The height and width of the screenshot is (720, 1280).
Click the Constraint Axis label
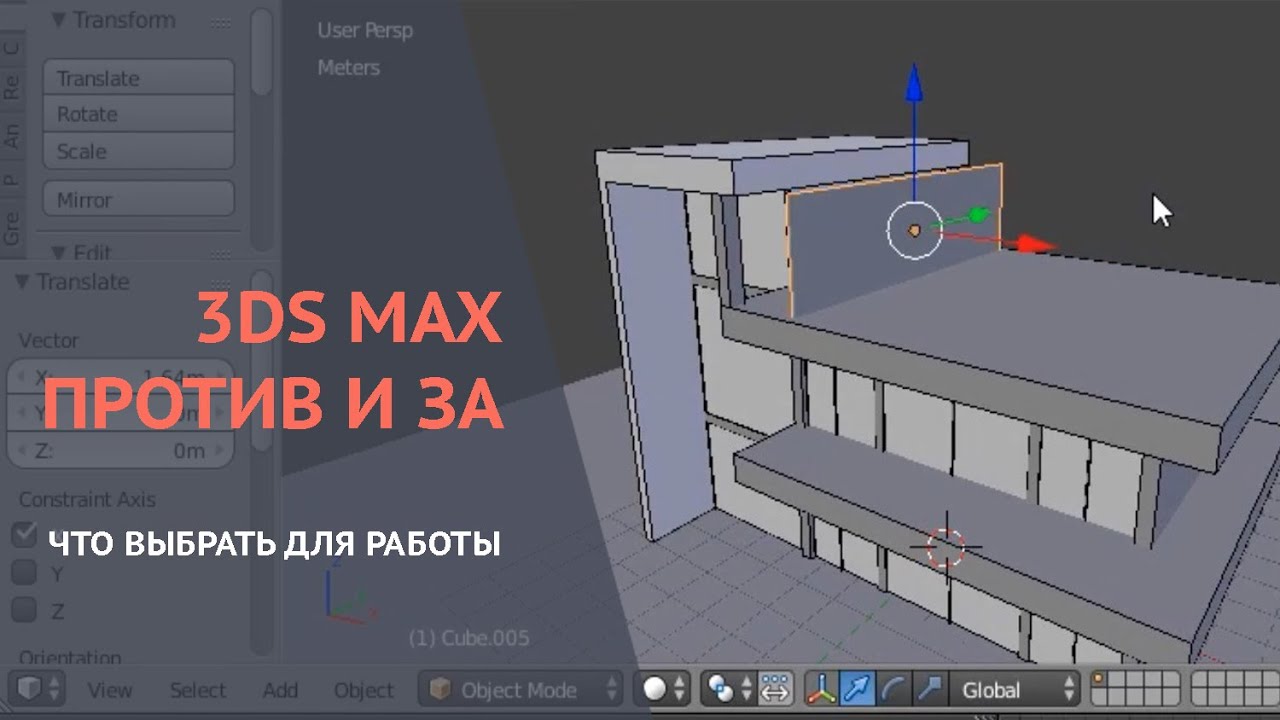(x=87, y=499)
